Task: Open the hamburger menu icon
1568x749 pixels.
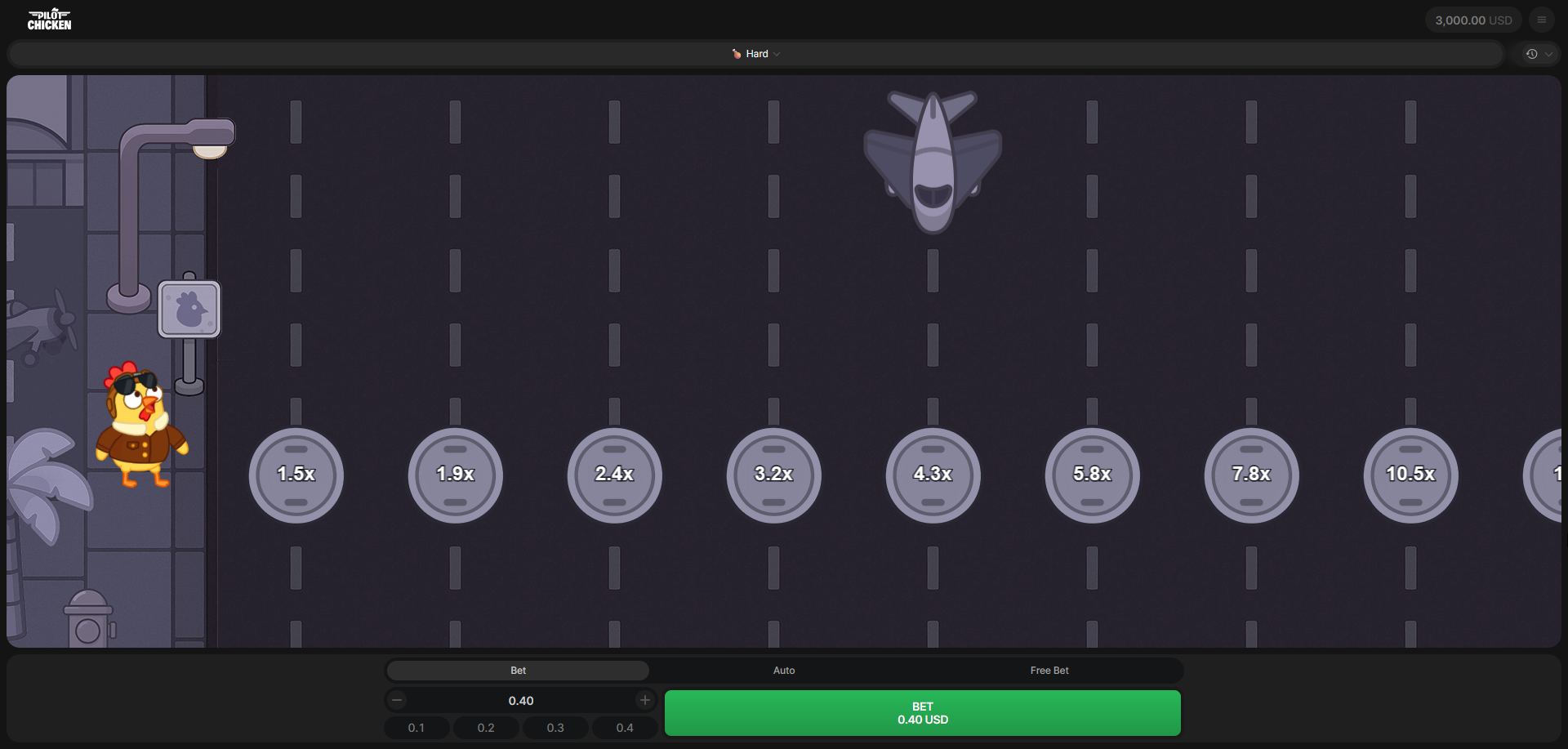Action: tap(1541, 20)
